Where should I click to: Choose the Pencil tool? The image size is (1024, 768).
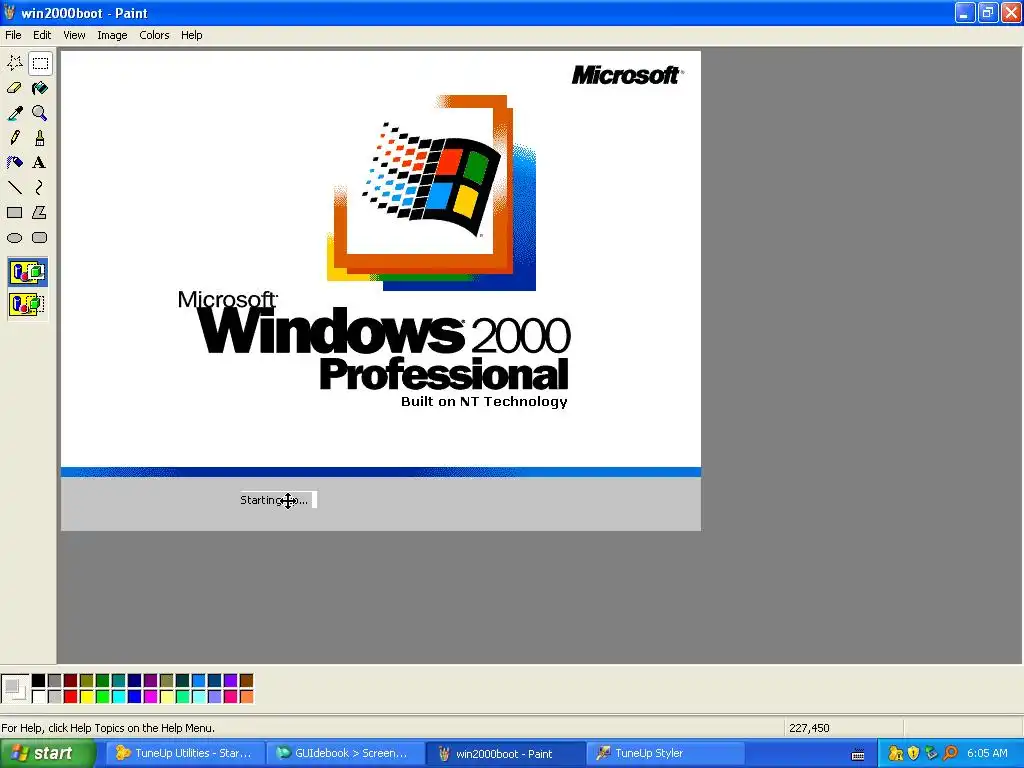(x=14, y=138)
